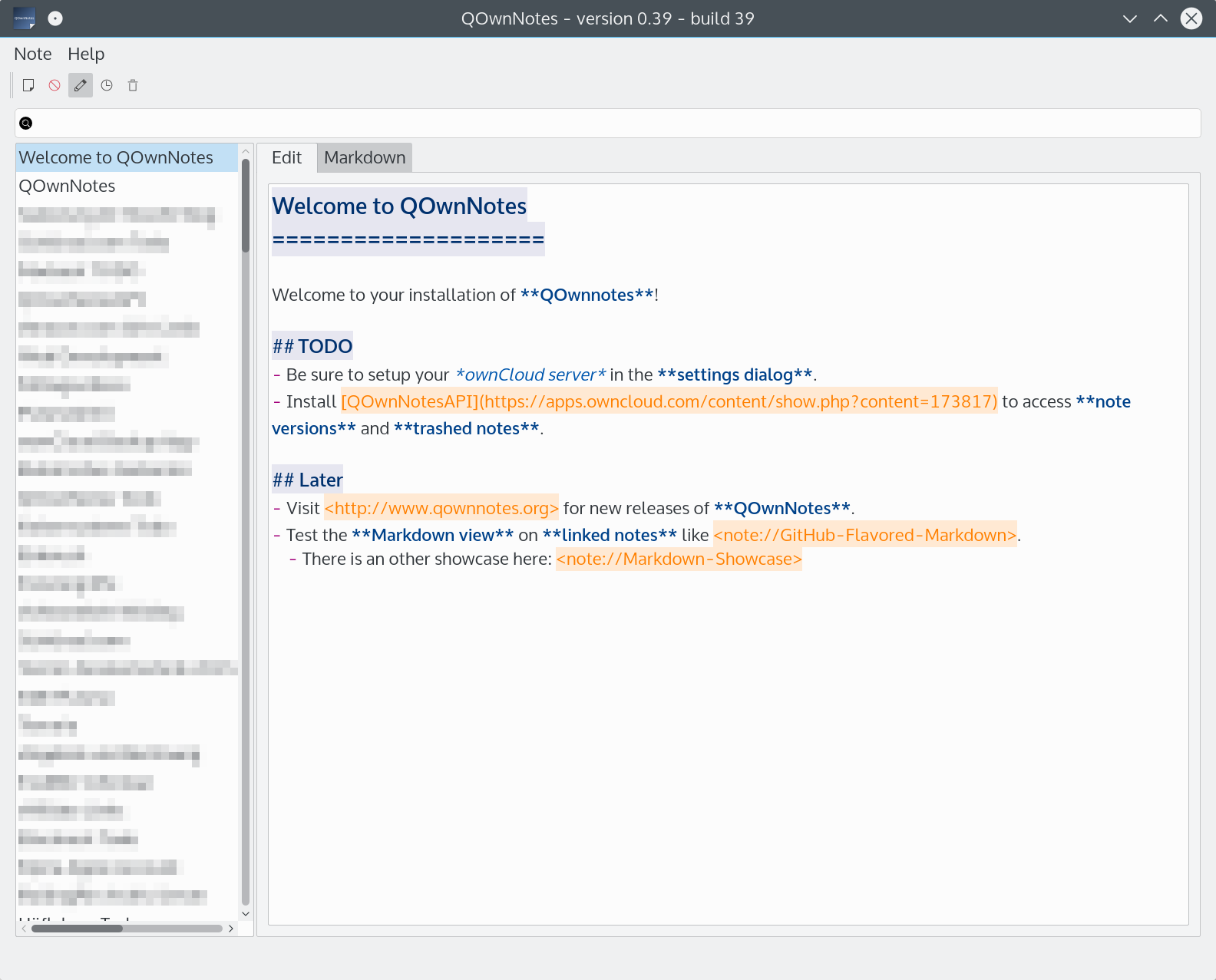Click the '## Later' heading text
1216x980 pixels.
[308, 480]
